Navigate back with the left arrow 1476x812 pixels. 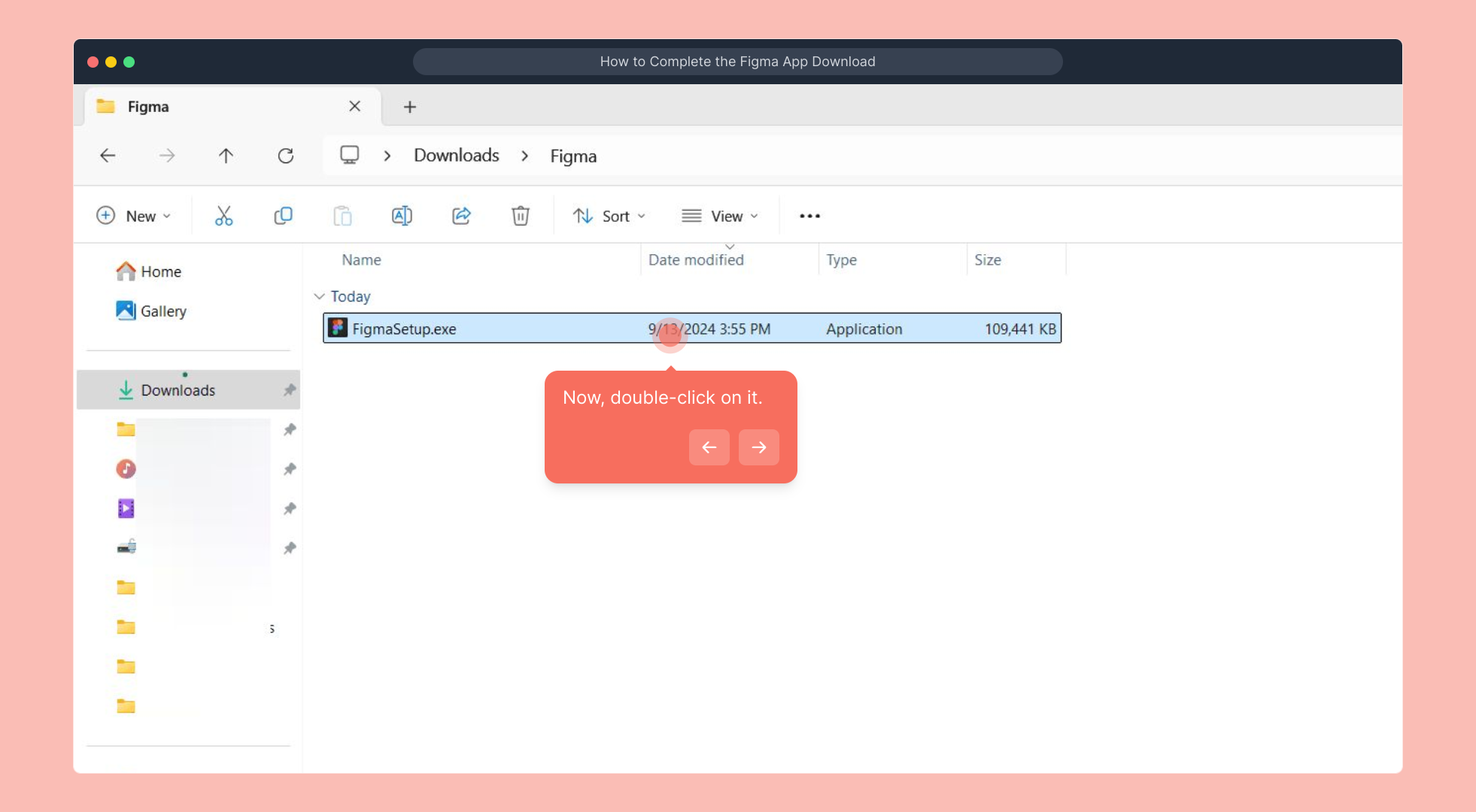[108, 156]
